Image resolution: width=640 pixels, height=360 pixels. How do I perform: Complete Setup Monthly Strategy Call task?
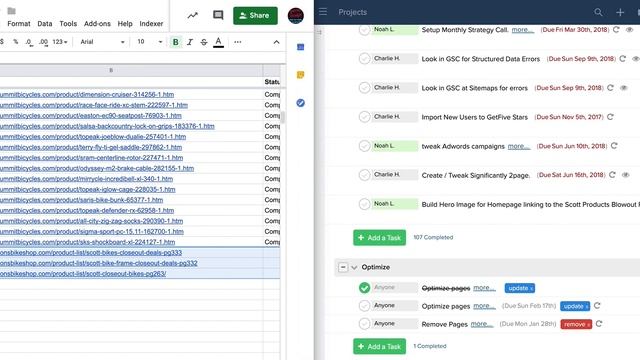(x=364, y=30)
